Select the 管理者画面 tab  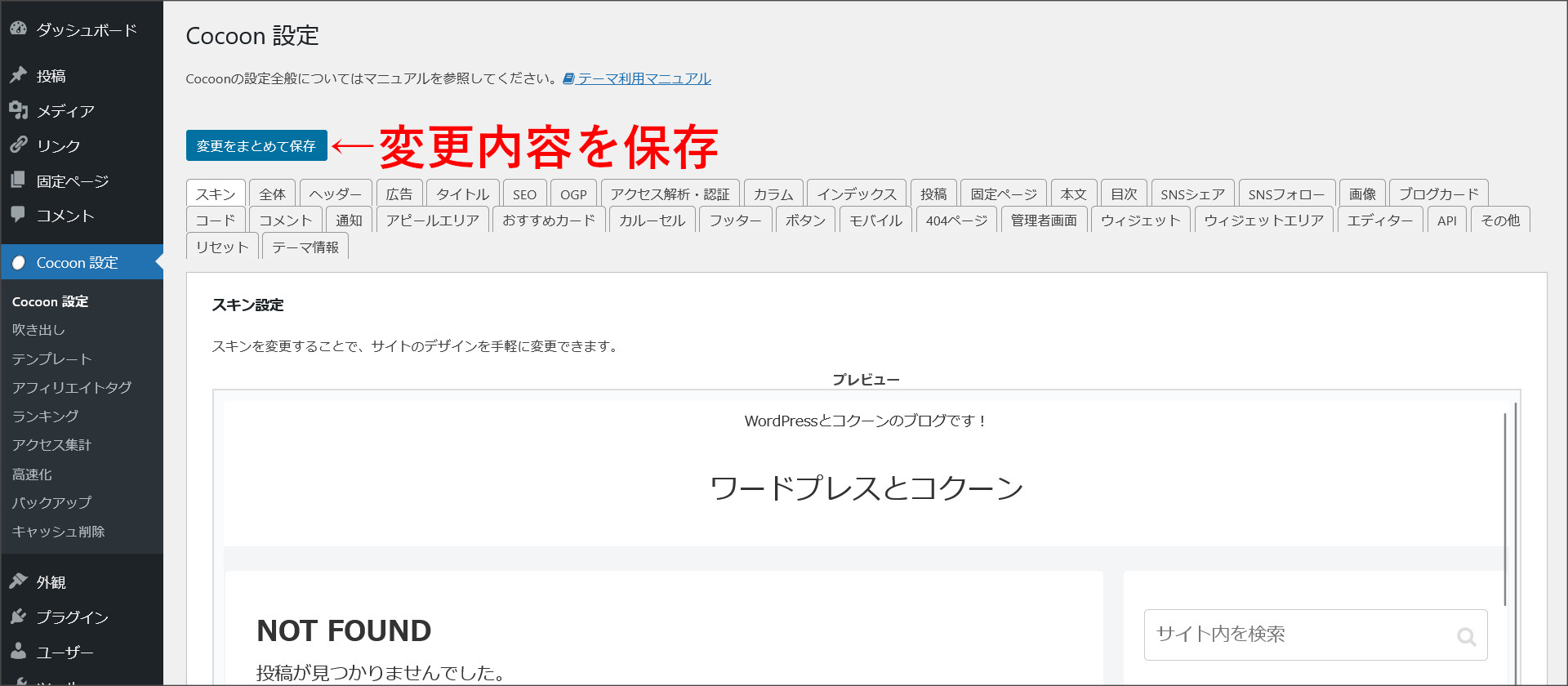(1044, 220)
